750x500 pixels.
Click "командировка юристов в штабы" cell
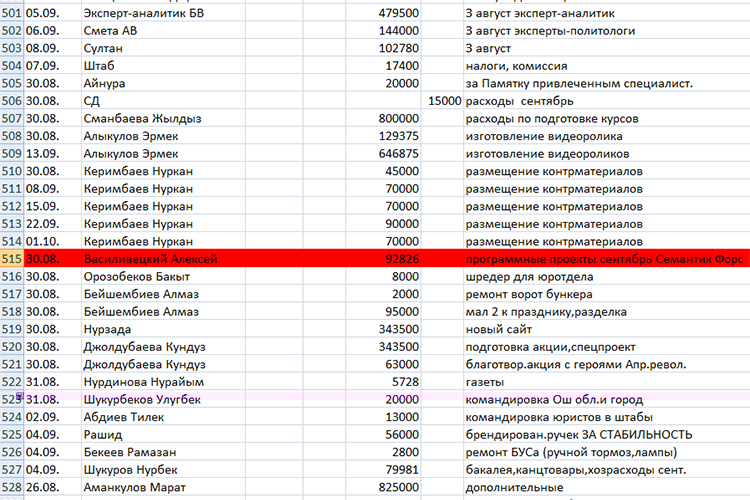point(560,417)
